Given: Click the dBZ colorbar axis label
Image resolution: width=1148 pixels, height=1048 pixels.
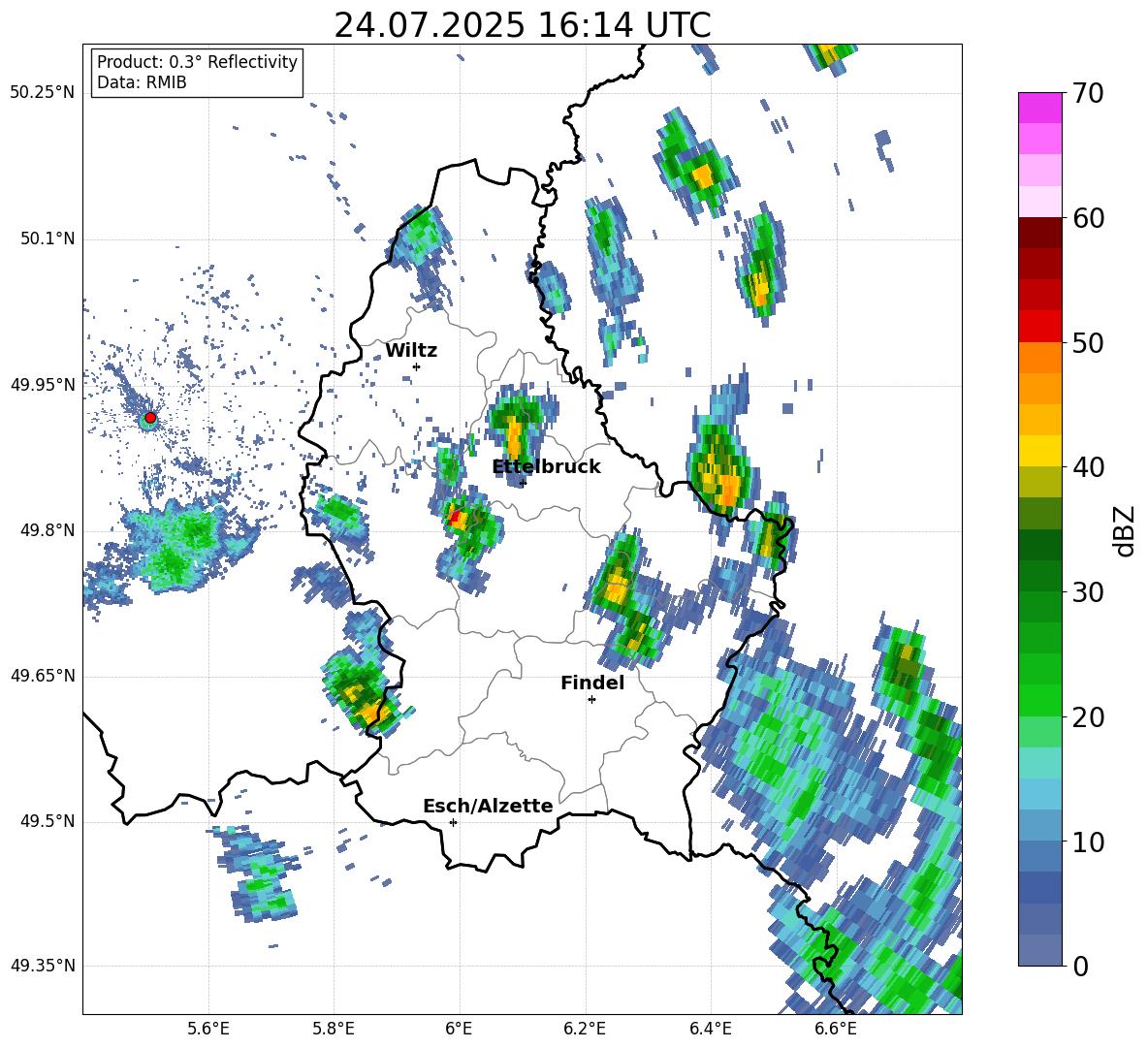Looking at the screenshot, I should [1126, 530].
